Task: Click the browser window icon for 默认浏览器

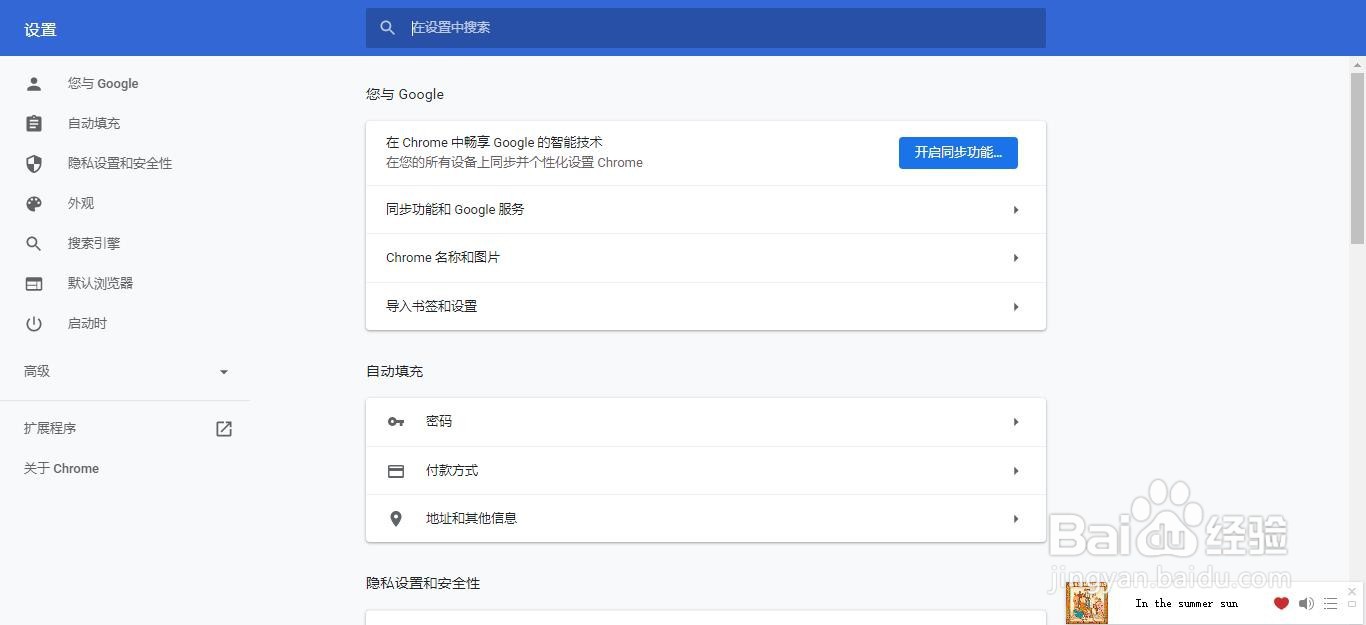Action: click(34, 284)
